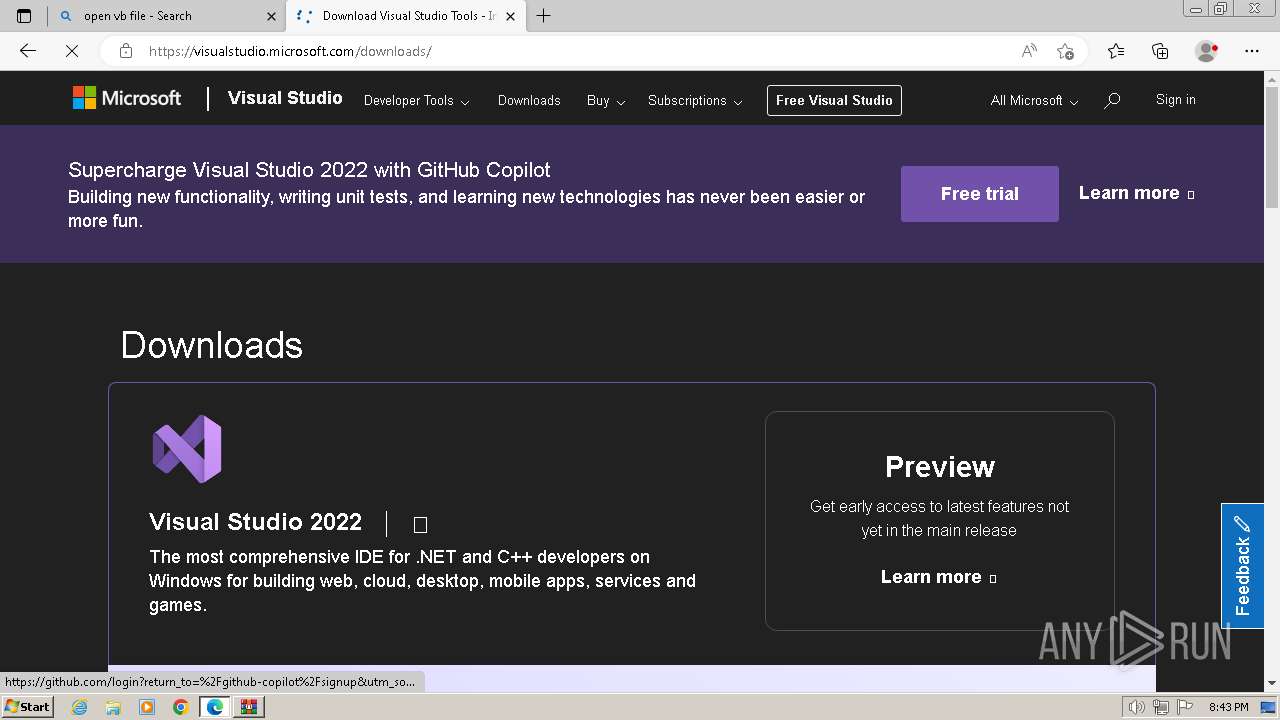Switch to 'open vb file - Search' tab

[165, 16]
